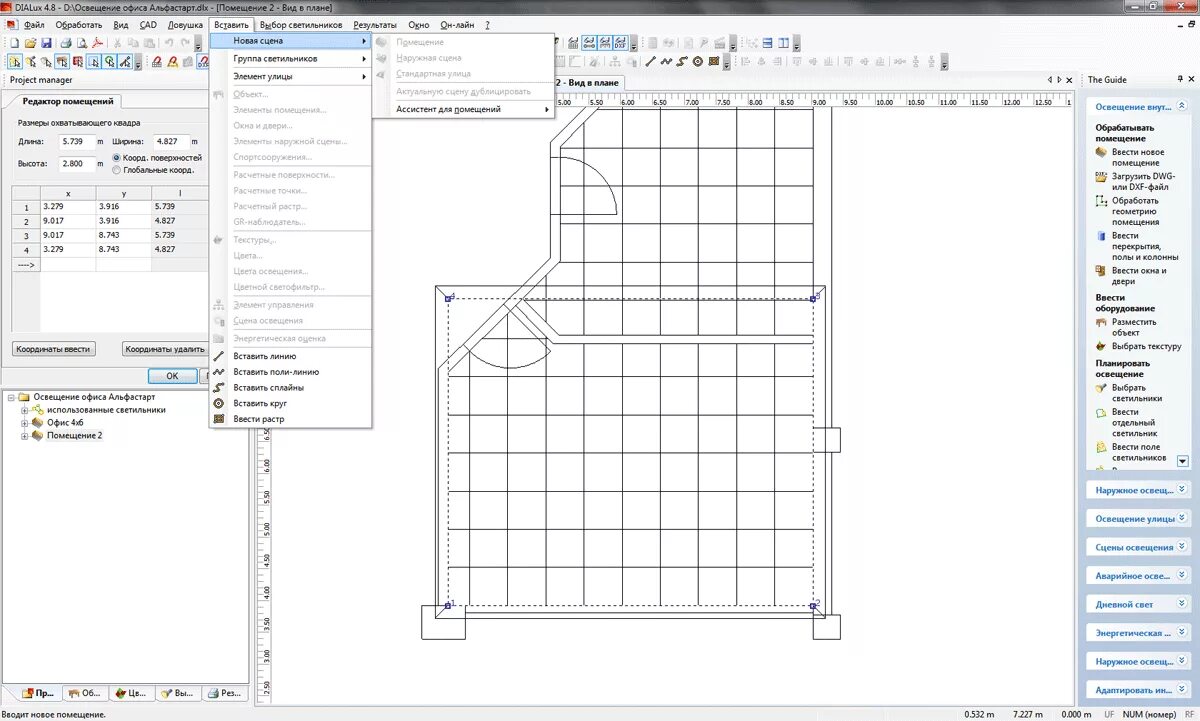
Task: Open the 'Результаты' menu
Action: click(x=375, y=24)
